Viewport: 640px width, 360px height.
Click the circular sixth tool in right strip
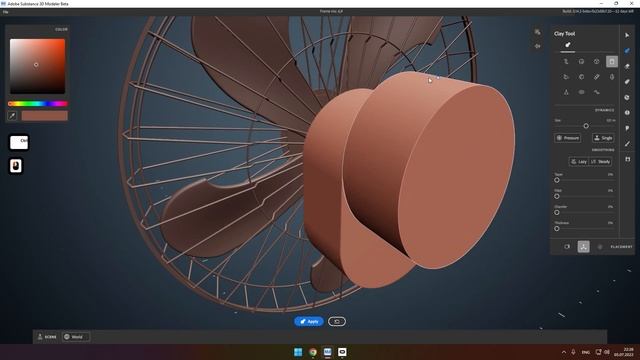click(x=627, y=113)
